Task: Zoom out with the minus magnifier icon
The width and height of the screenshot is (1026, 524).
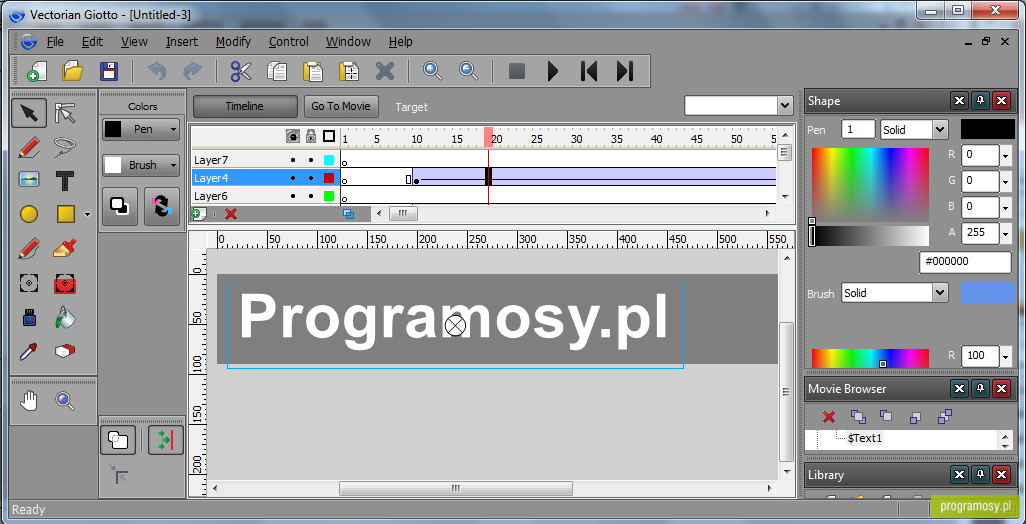Action: (x=469, y=71)
